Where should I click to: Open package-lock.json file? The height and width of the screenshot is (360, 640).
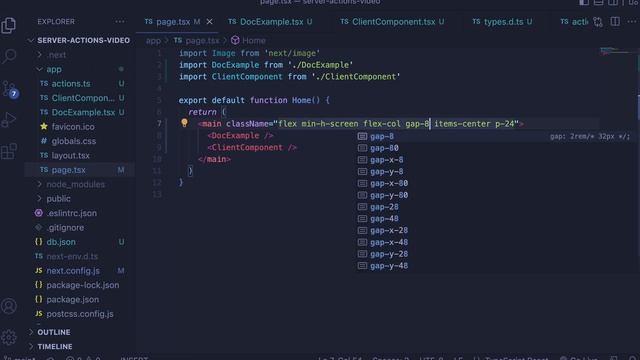[x=80, y=285]
